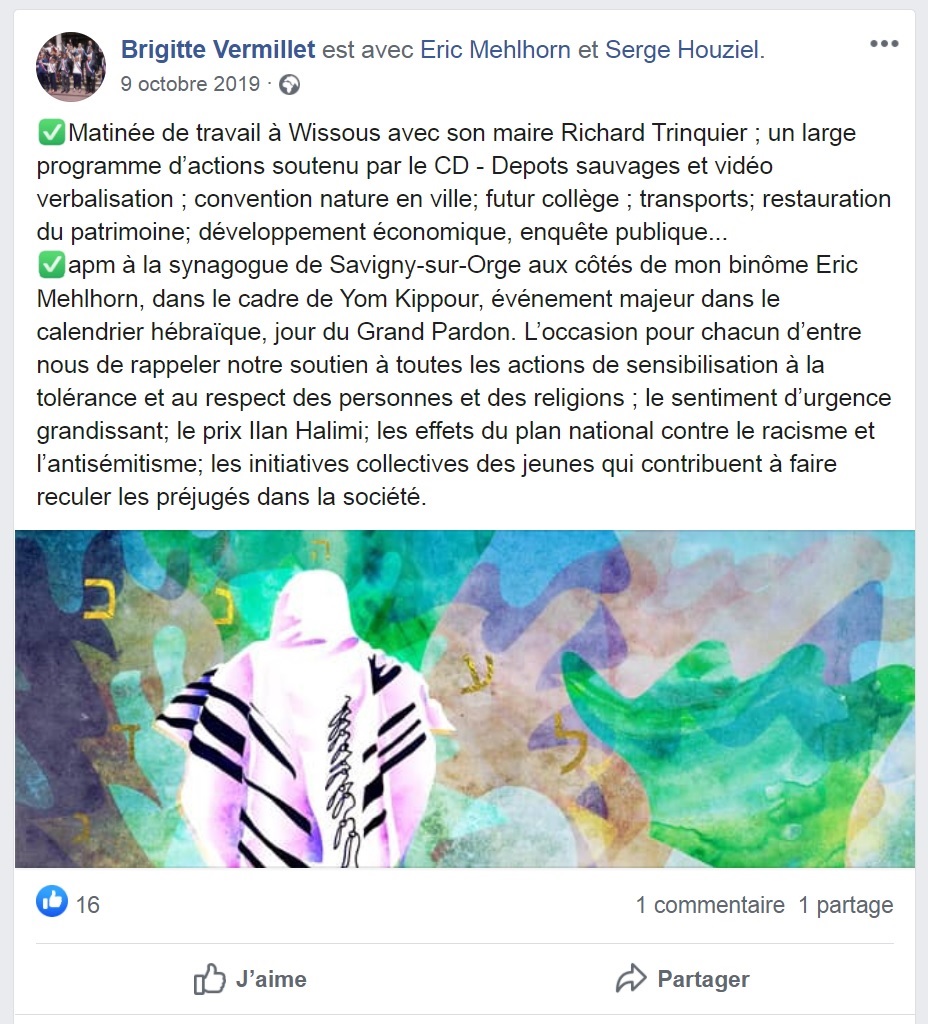Click the public globe privacy icon
Viewport: 928px width, 1024px height.
(290, 85)
